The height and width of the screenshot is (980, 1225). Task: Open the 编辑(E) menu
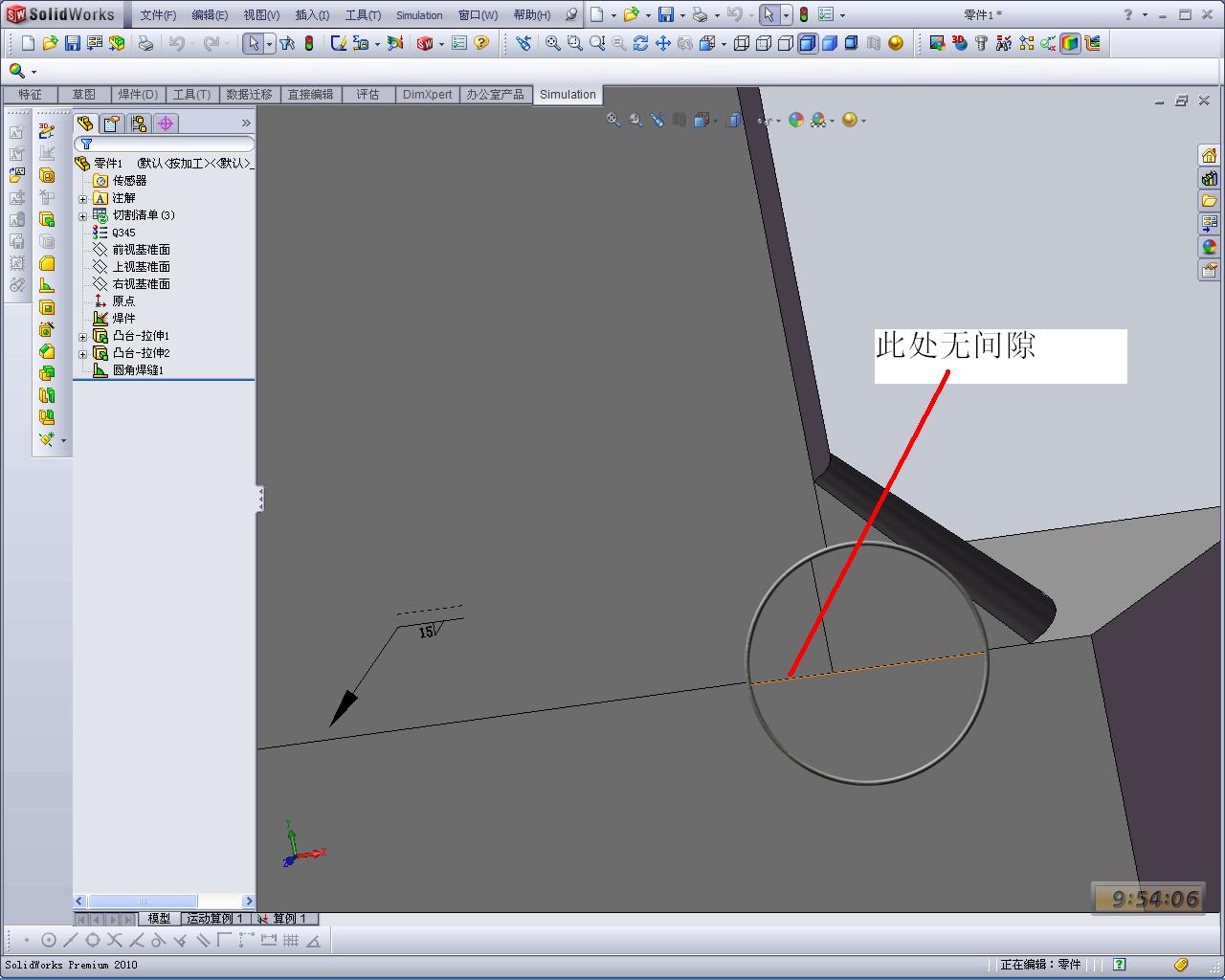[x=210, y=15]
